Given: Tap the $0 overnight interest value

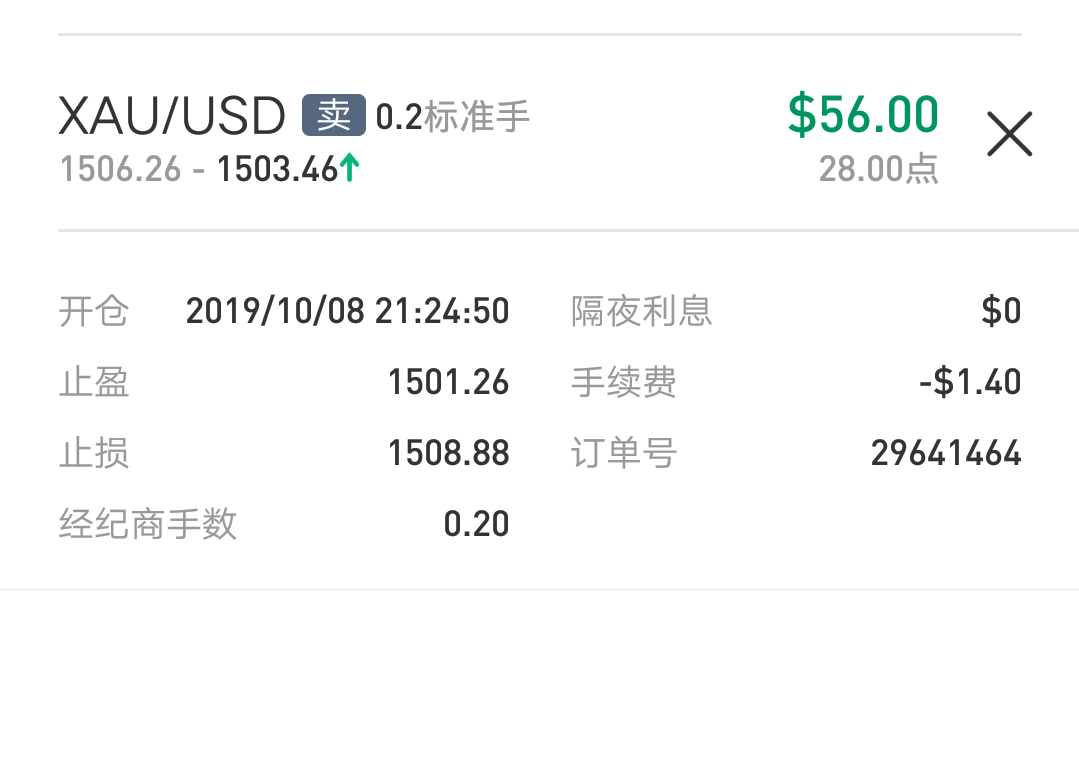Looking at the screenshot, I should [x=1001, y=311].
